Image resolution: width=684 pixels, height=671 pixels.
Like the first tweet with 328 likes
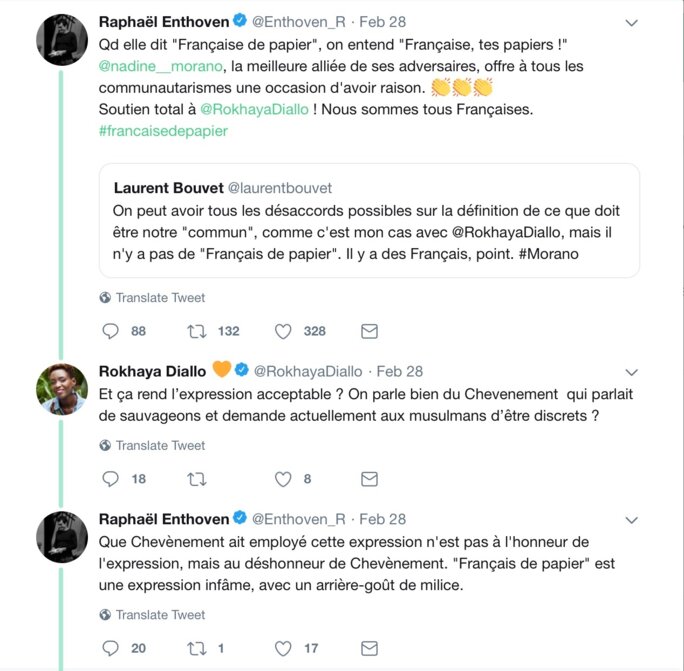[283, 331]
